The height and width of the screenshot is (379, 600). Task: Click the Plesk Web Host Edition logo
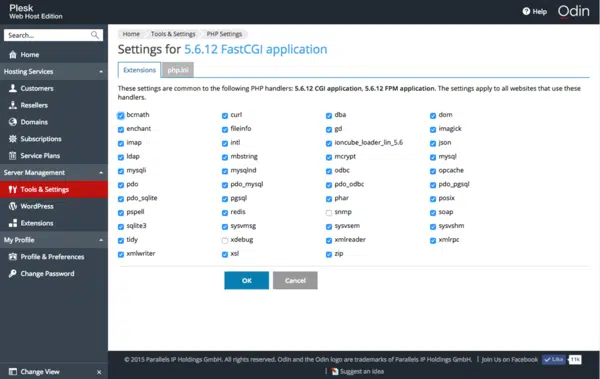pyautogui.click(x=36, y=11)
